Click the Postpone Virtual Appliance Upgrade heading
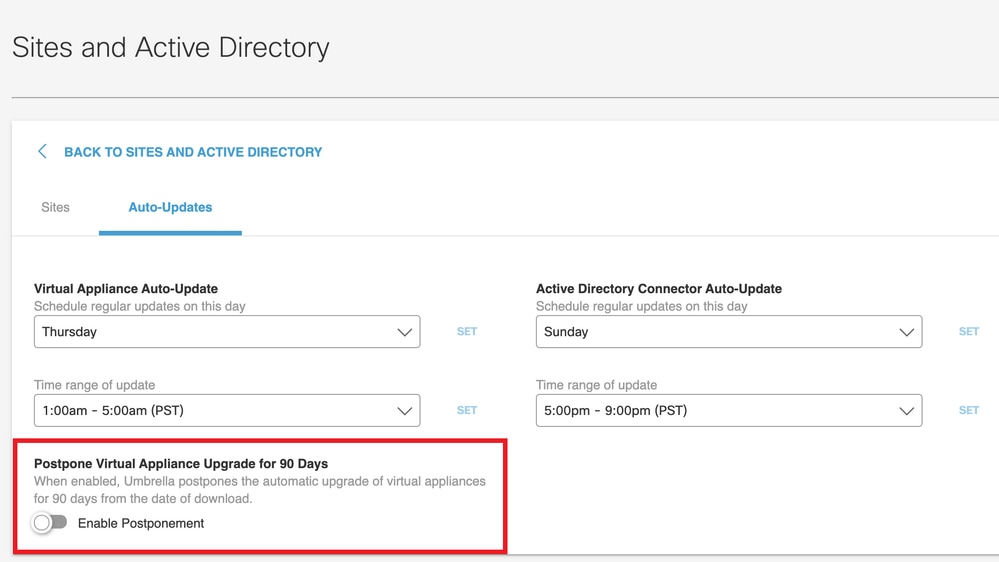 (x=181, y=464)
